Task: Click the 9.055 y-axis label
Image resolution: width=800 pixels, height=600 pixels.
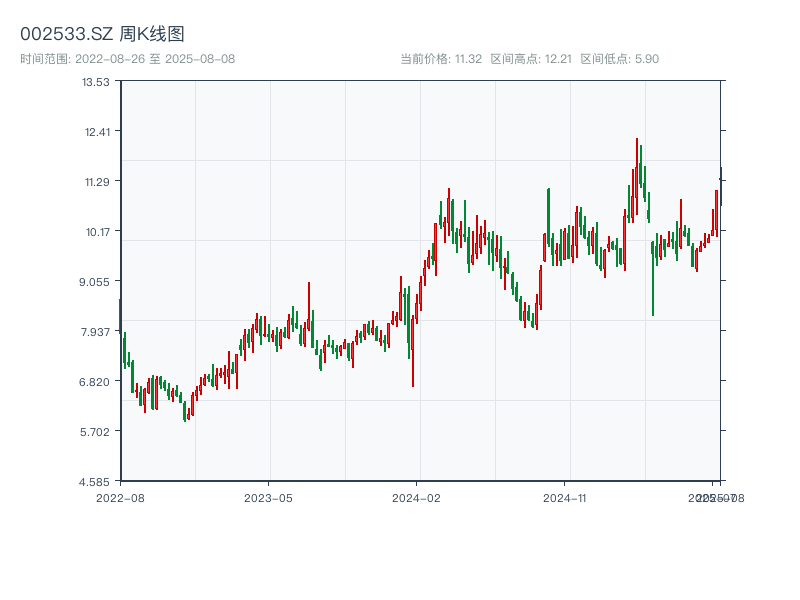Action: [94, 282]
